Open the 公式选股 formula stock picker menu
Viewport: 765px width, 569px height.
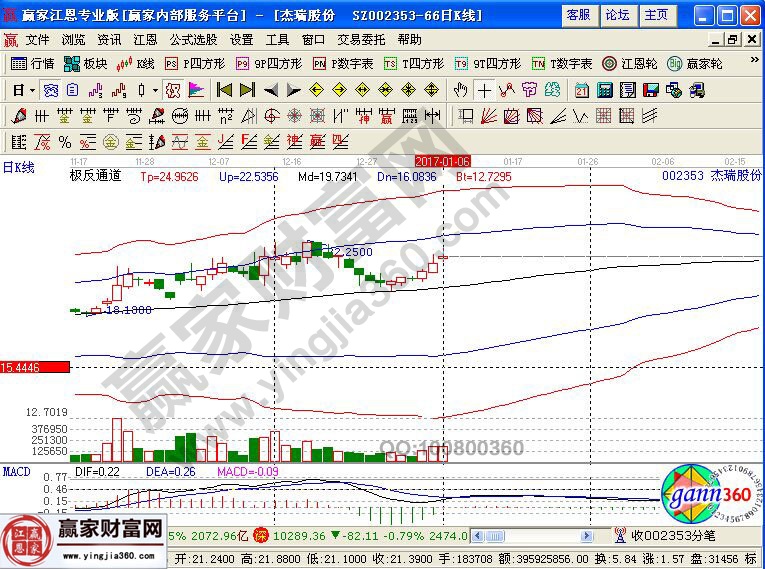pos(193,40)
